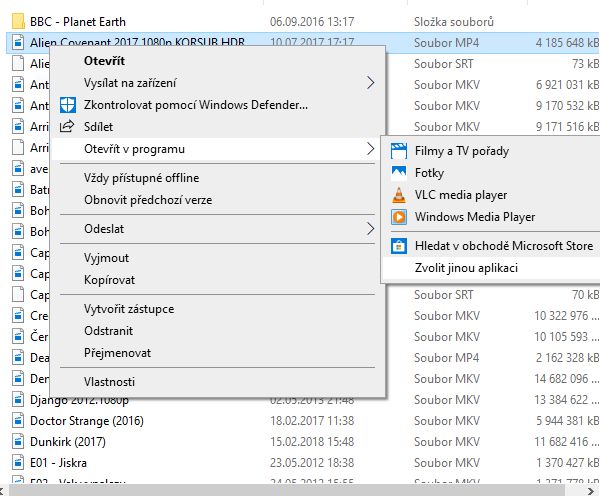The height and width of the screenshot is (496, 600).
Task: Expand arrow next to Otevřít v programu
Action: tap(370, 149)
